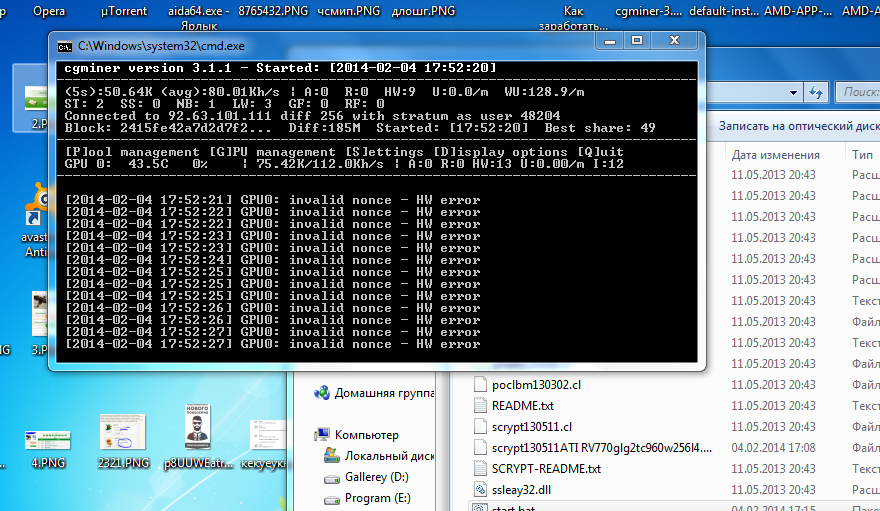Open the Explorer address bar dropdown arrow
Screen dimensions: 880x511
[x=793, y=93]
